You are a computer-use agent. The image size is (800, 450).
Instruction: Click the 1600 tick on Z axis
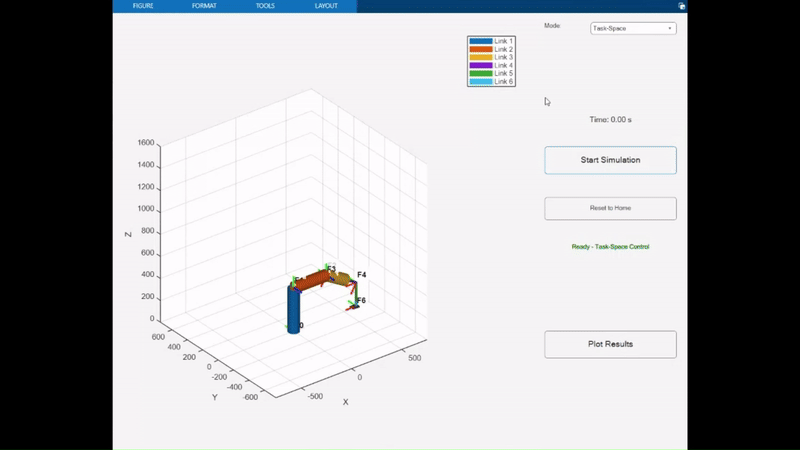pos(145,143)
